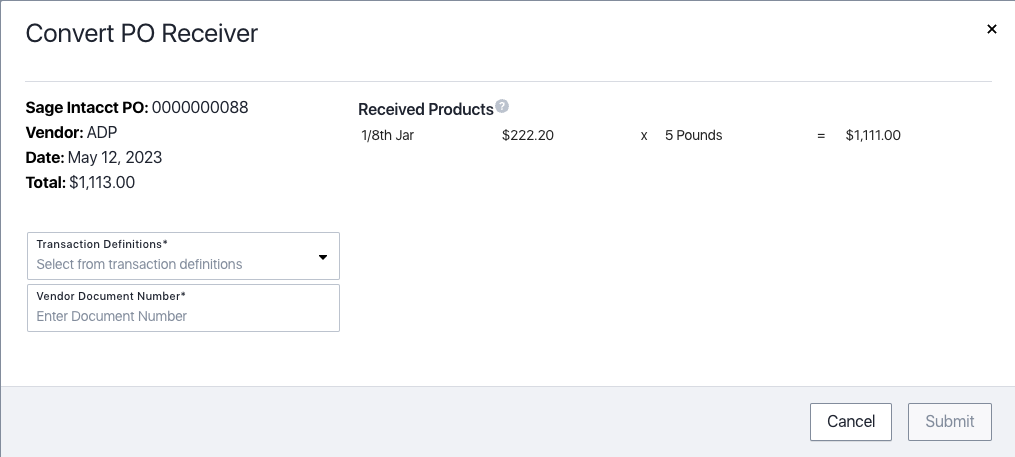This screenshot has height=457, width=1015.
Task: Focus the Vendor Document Number field
Action: (x=183, y=316)
